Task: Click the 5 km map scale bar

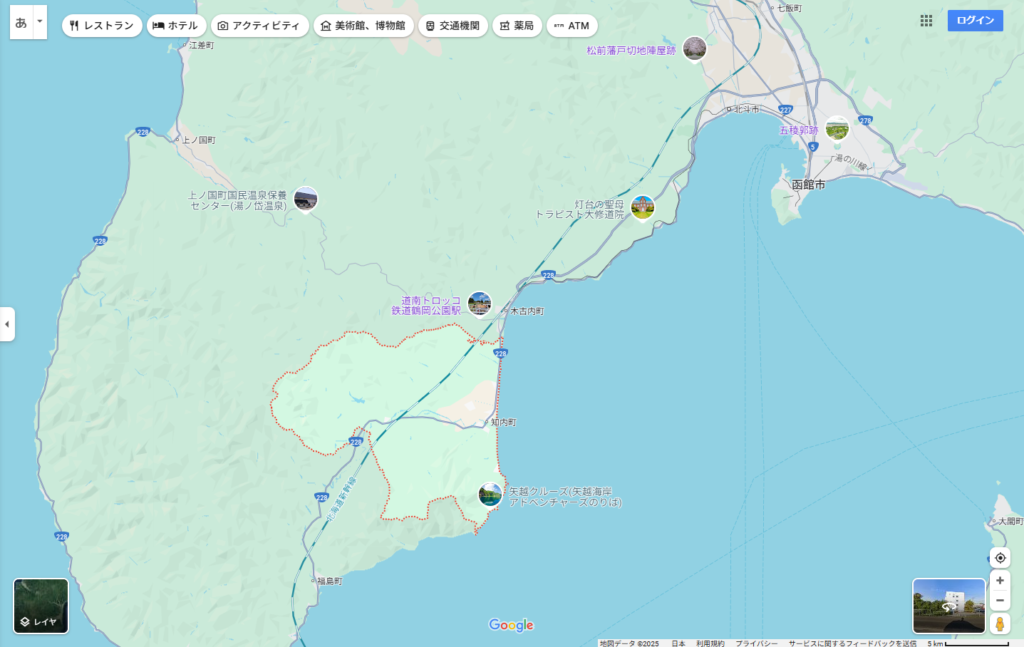Action: pyautogui.click(x=968, y=643)
